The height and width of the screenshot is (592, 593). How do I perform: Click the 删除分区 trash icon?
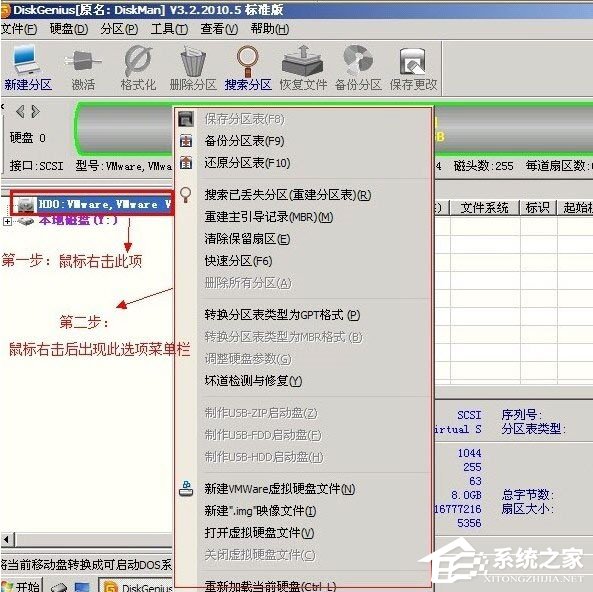coord(193,68)
